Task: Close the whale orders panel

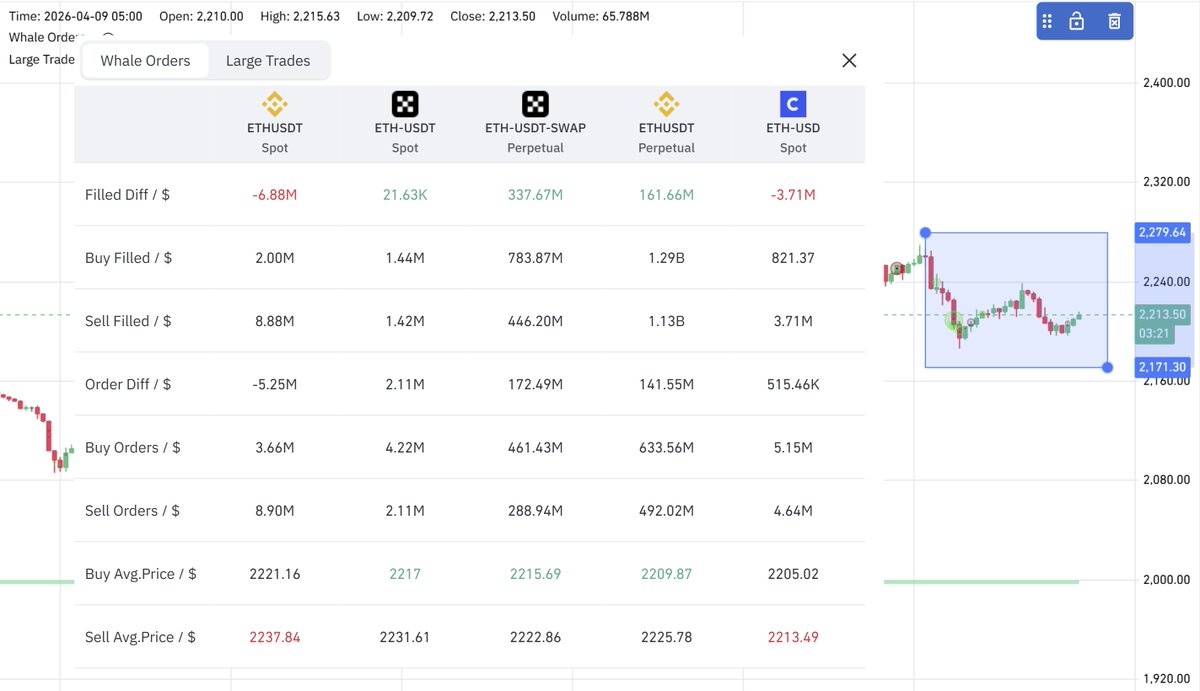Action: click(x=849, y=60)
